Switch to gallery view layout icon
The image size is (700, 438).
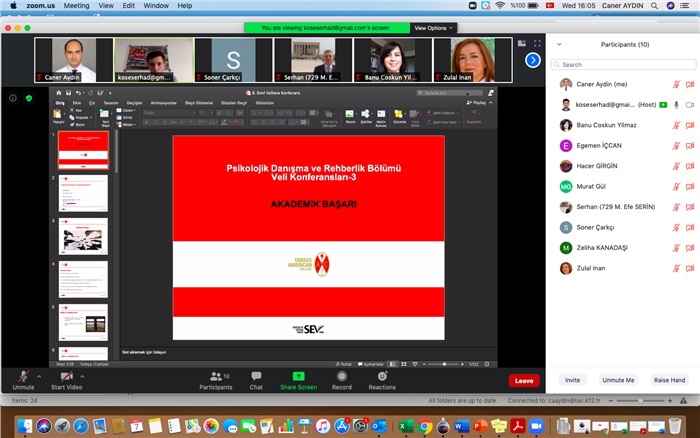tap(521, 43)
